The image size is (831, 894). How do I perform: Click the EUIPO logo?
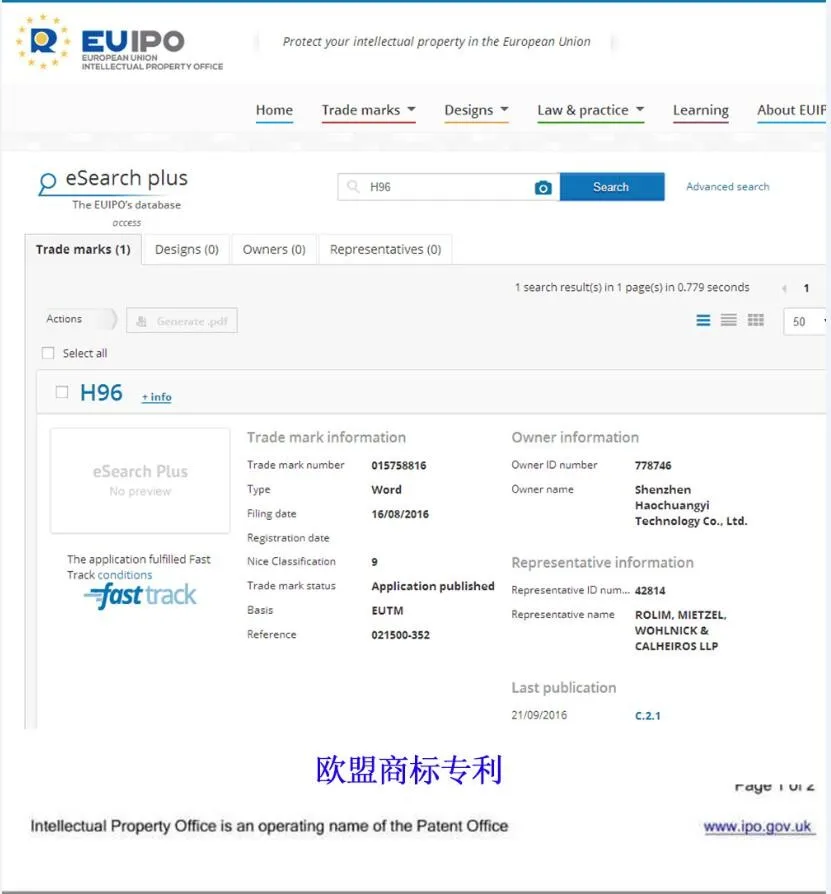click(120, 42)
